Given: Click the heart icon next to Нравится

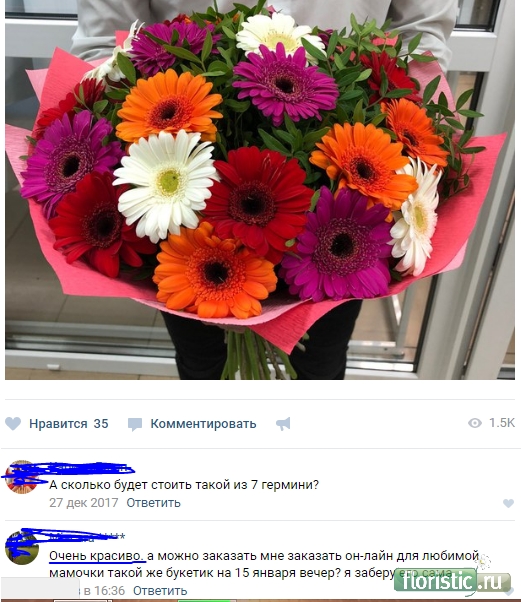Looking at the screenshot, I should pos(13,423).
